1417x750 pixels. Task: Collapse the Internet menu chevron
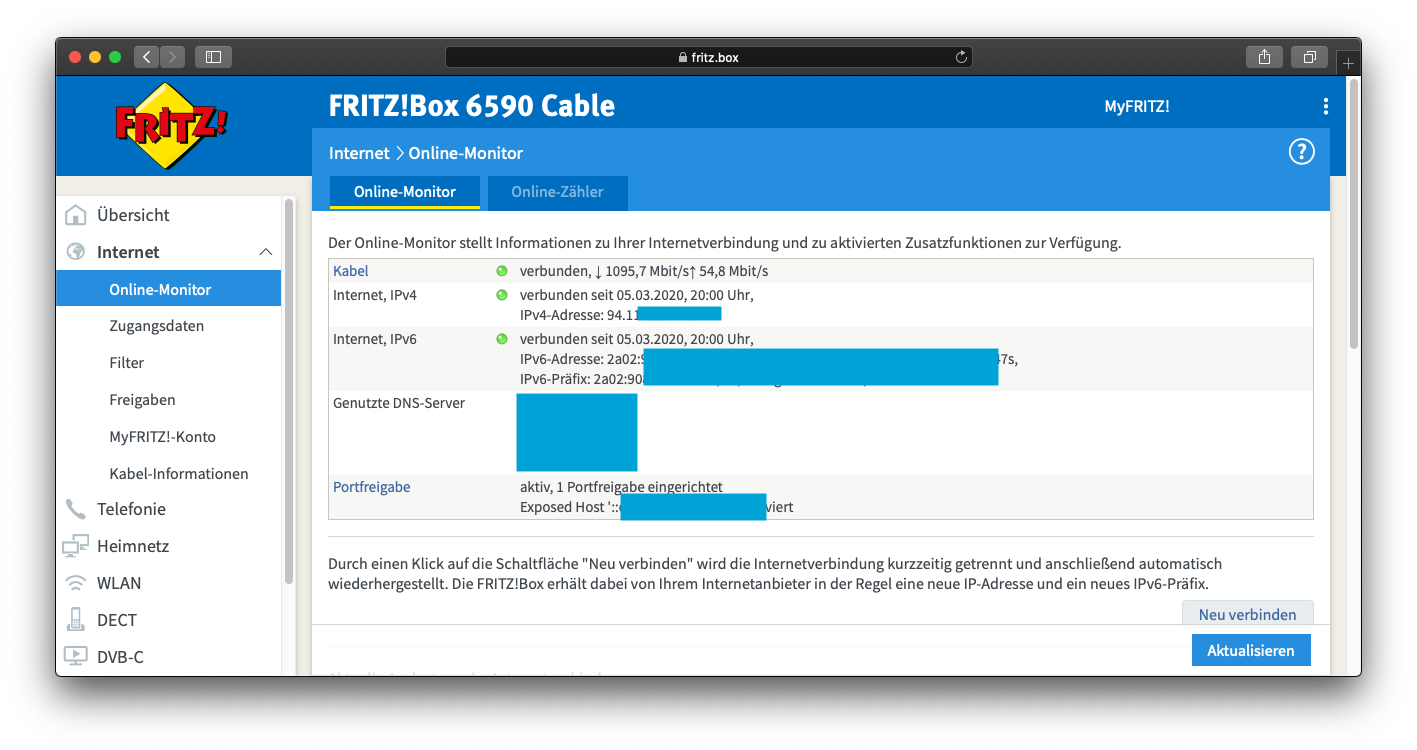click(265, 252)
